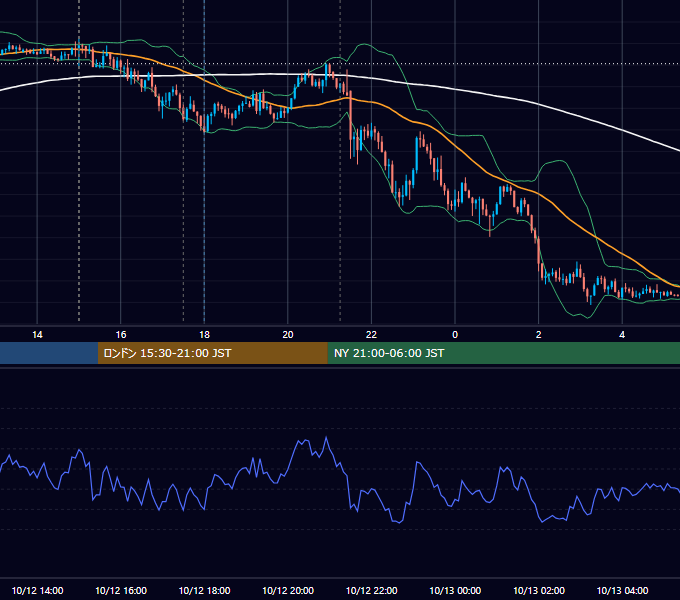Click the 10/13 04:00 date label
Viewport: 680px width, 600px height.
622,590
